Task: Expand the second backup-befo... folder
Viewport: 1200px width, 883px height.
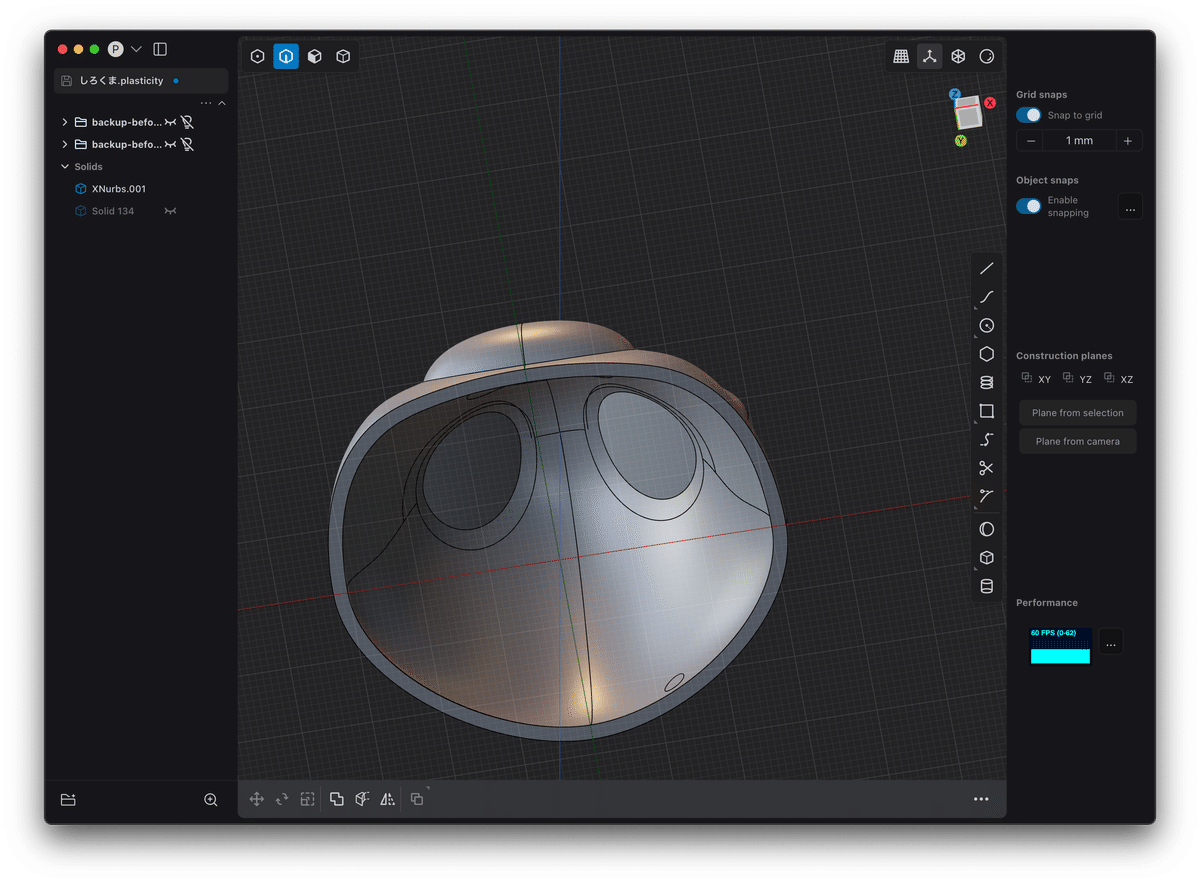Action: 65,144
